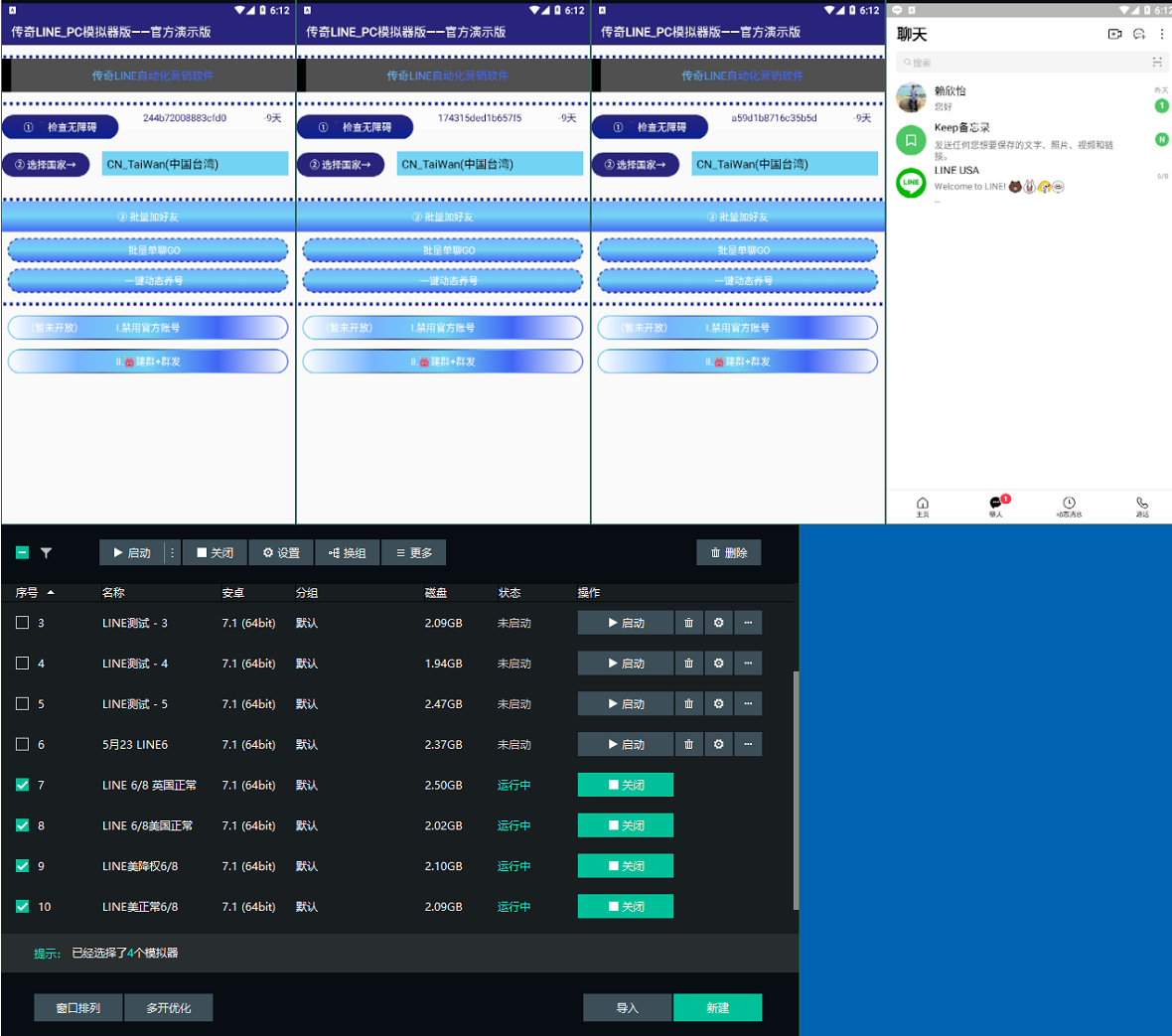Open Keep备忘录 chat via its green bookmark icon
The width and height of the screenshot is (1172, 1036).
911,140
